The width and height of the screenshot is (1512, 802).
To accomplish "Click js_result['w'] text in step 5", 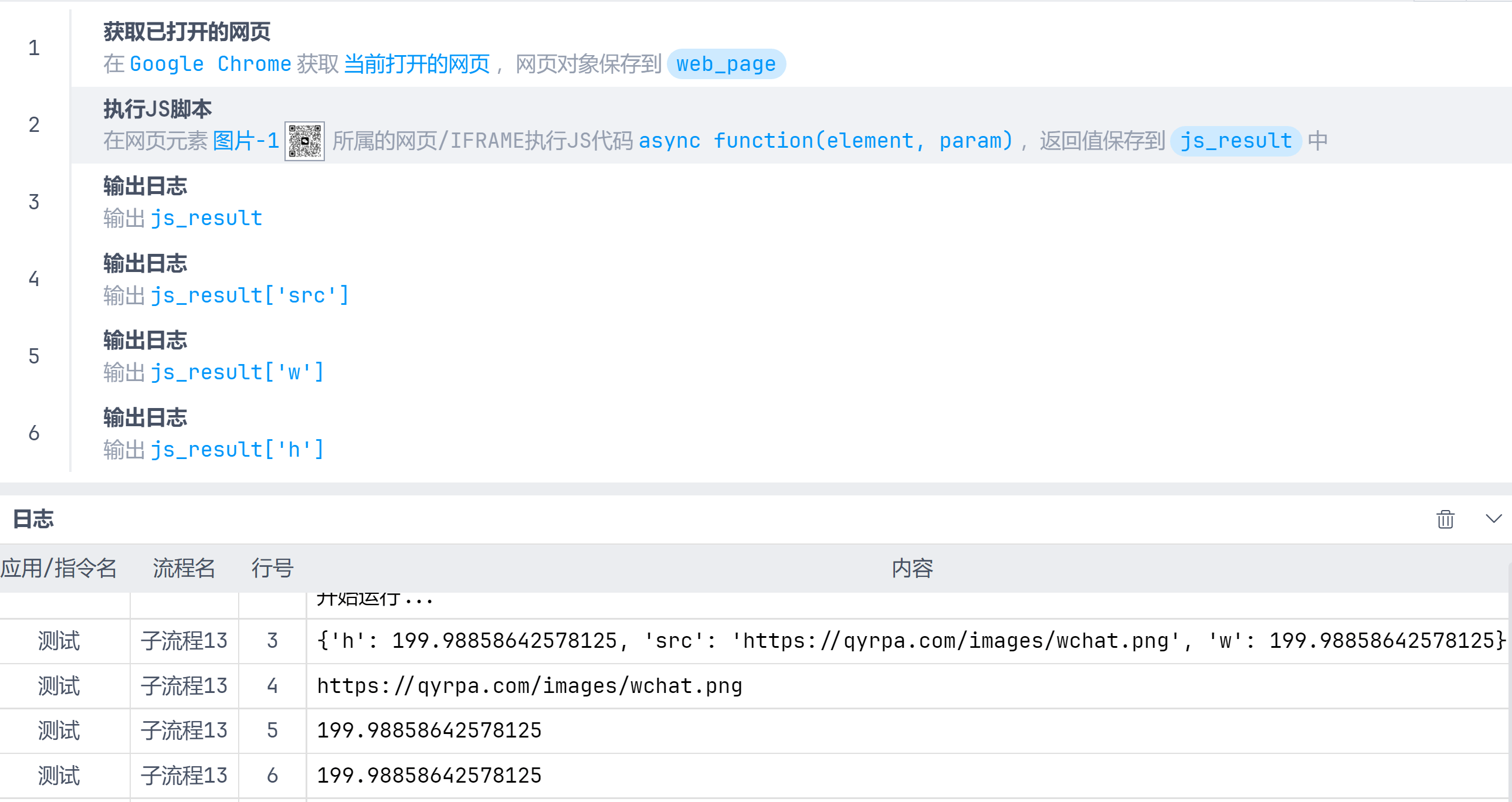I will pyautogui.click(x=237, y=371).
